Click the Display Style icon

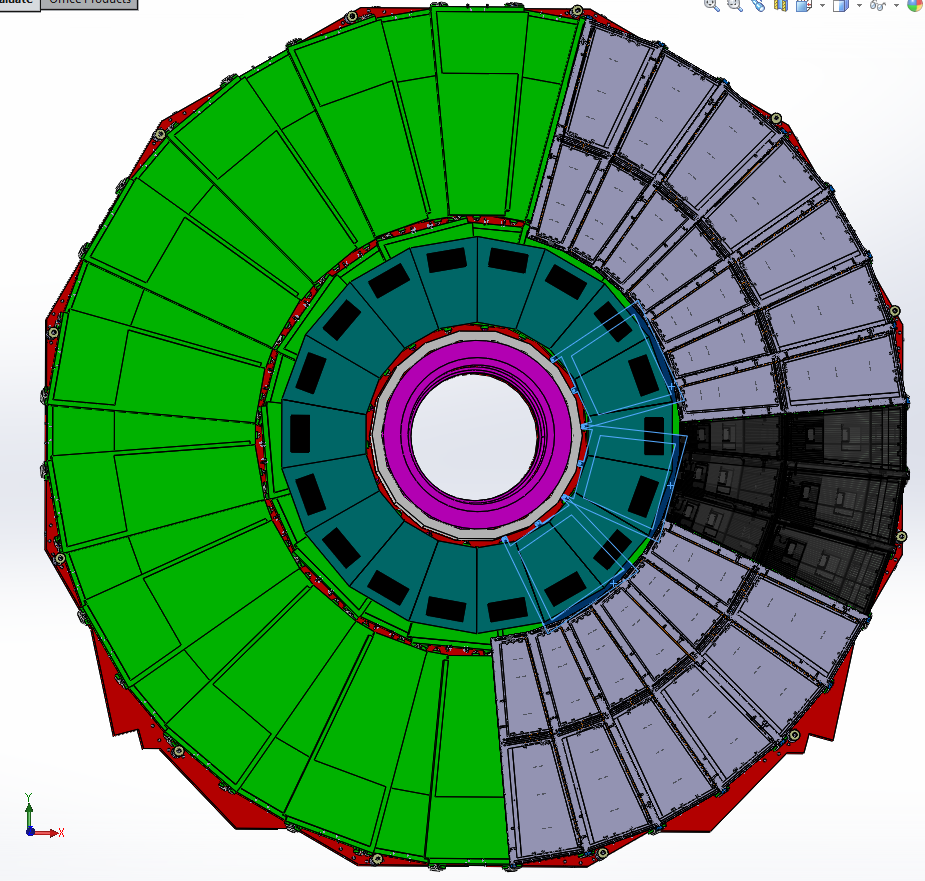(x=841, y=4)
